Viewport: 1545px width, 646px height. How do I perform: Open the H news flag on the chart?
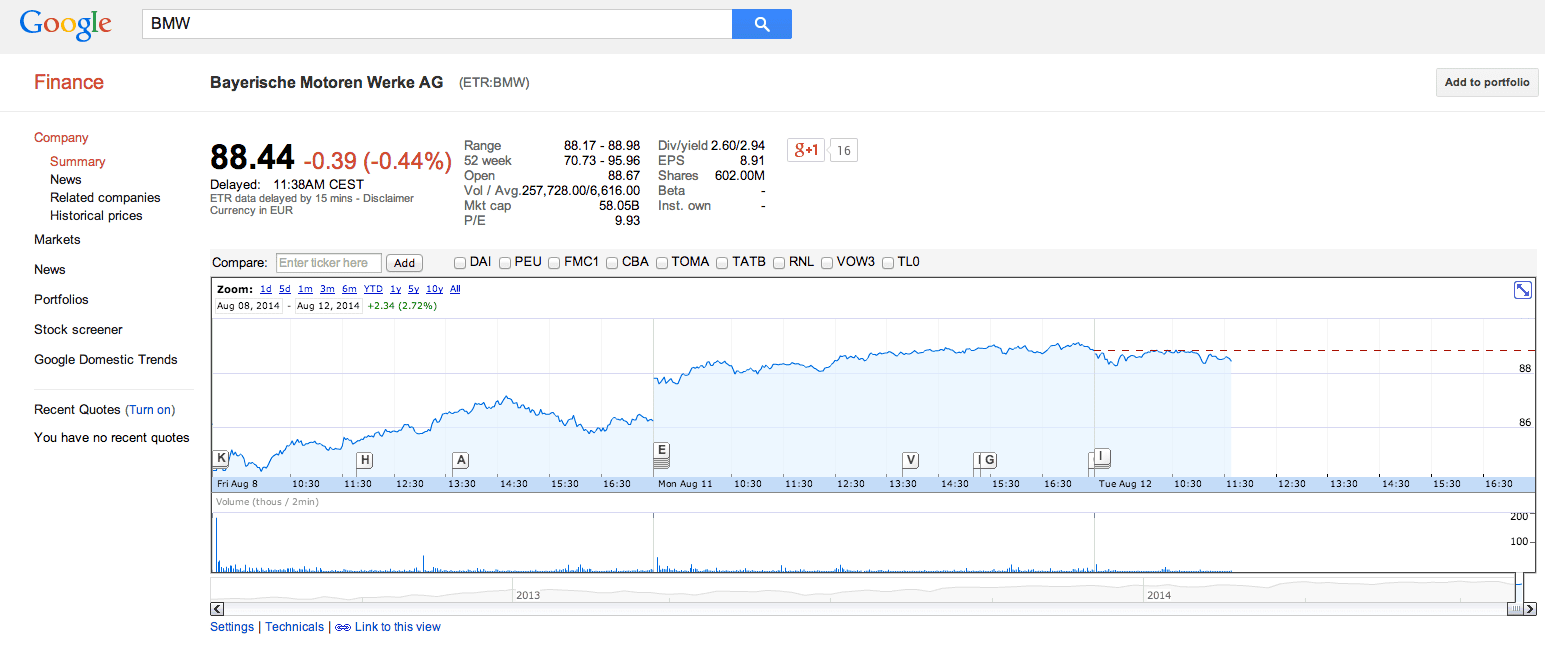pos(365,460)
